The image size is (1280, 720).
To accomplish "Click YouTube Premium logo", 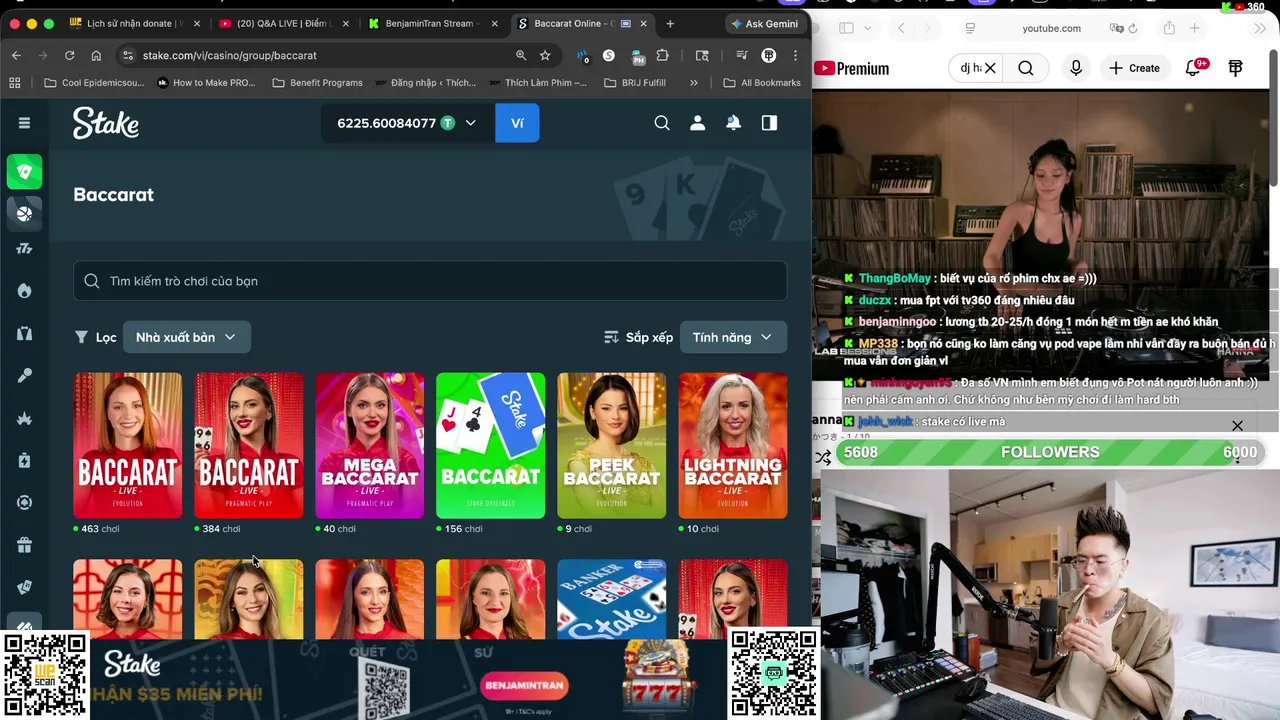I will point(851,68).
